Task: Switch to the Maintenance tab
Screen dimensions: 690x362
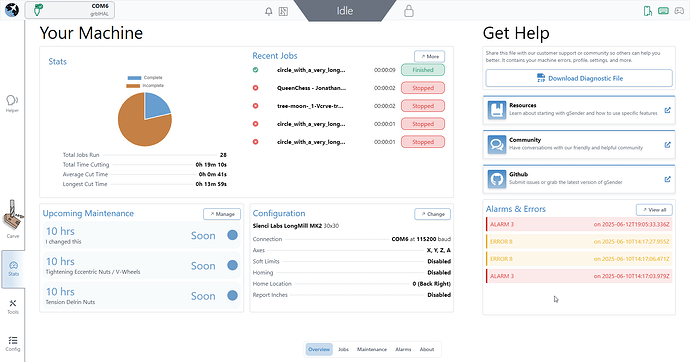Action: point(372,349)
